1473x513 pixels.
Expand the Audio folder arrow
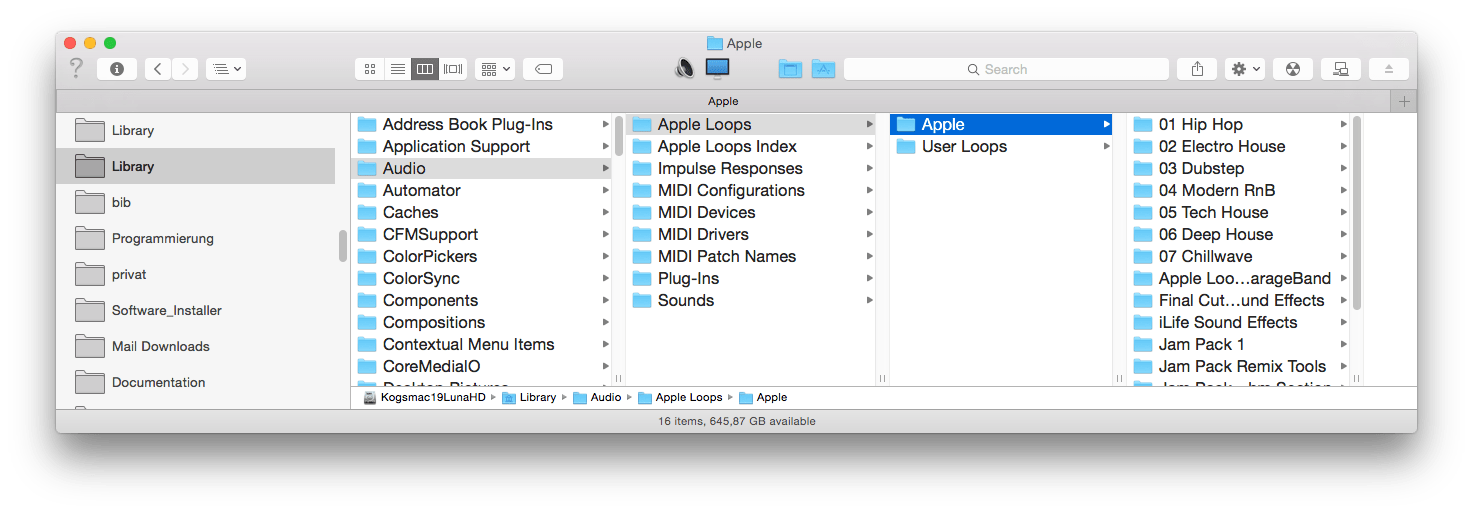click(x=606, y=168)
